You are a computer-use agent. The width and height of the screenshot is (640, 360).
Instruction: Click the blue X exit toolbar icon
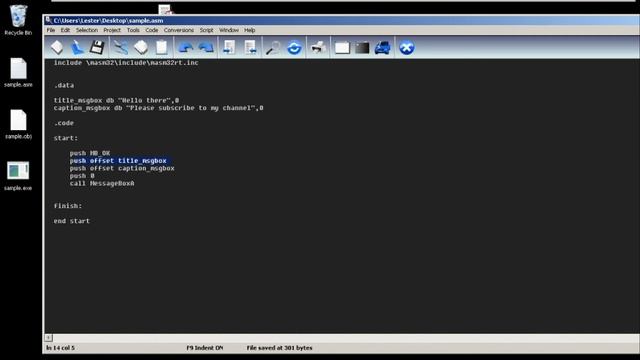pyautogui.click(x=407, y=48)
